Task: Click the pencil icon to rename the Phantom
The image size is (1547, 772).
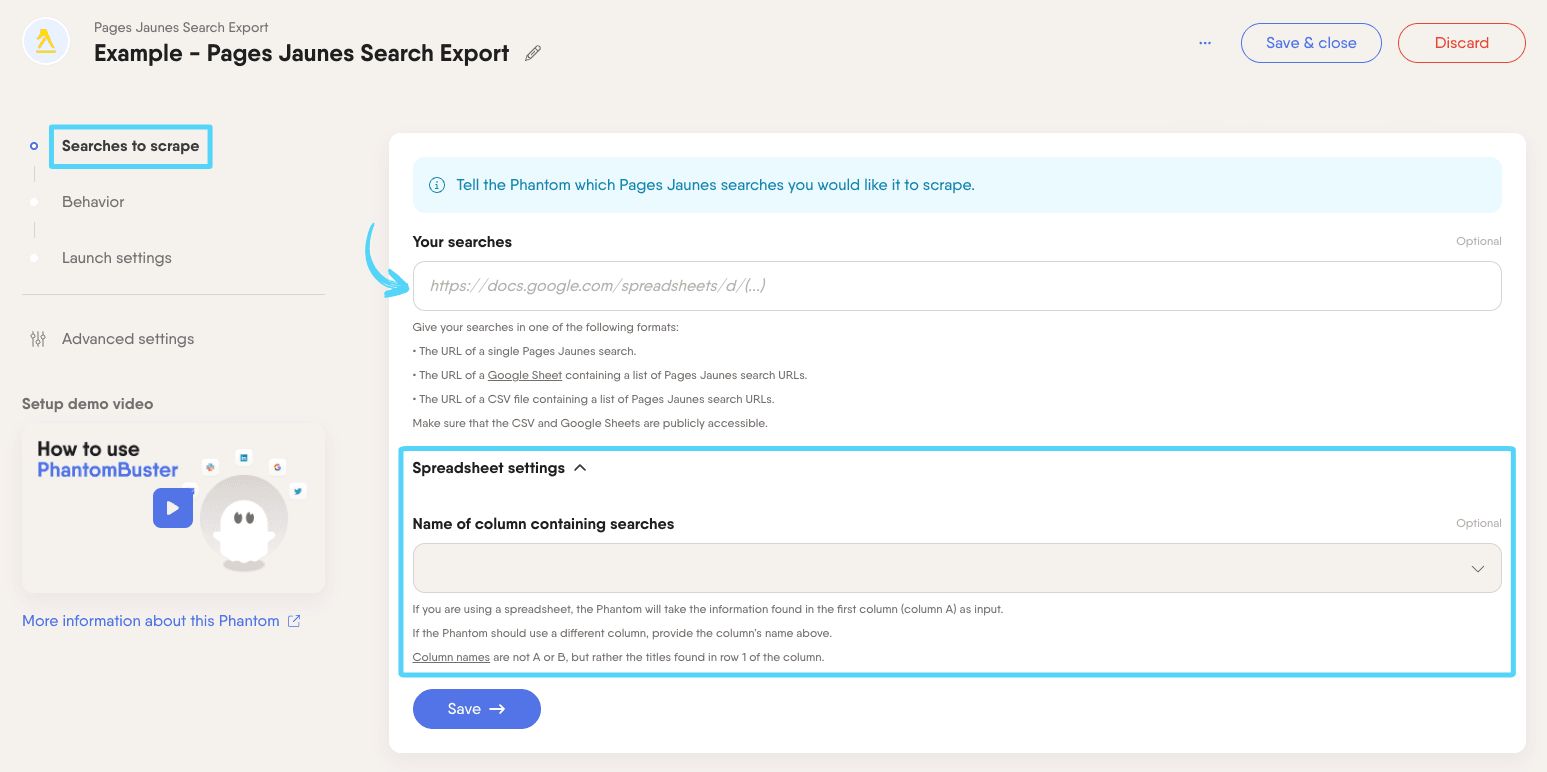Action: tap(533, 54)
